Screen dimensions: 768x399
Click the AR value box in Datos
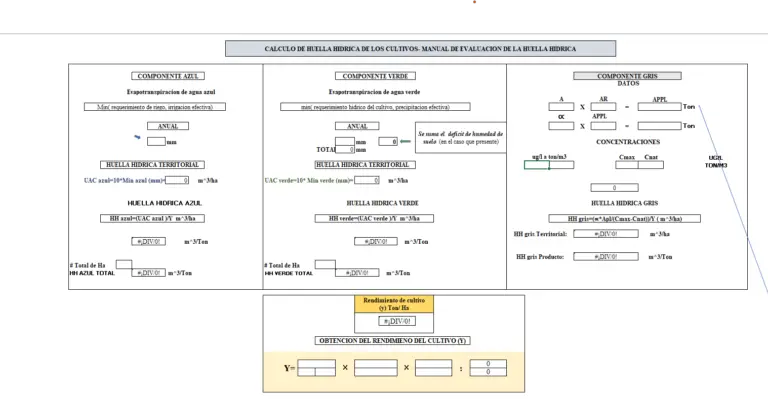point(603,107)
